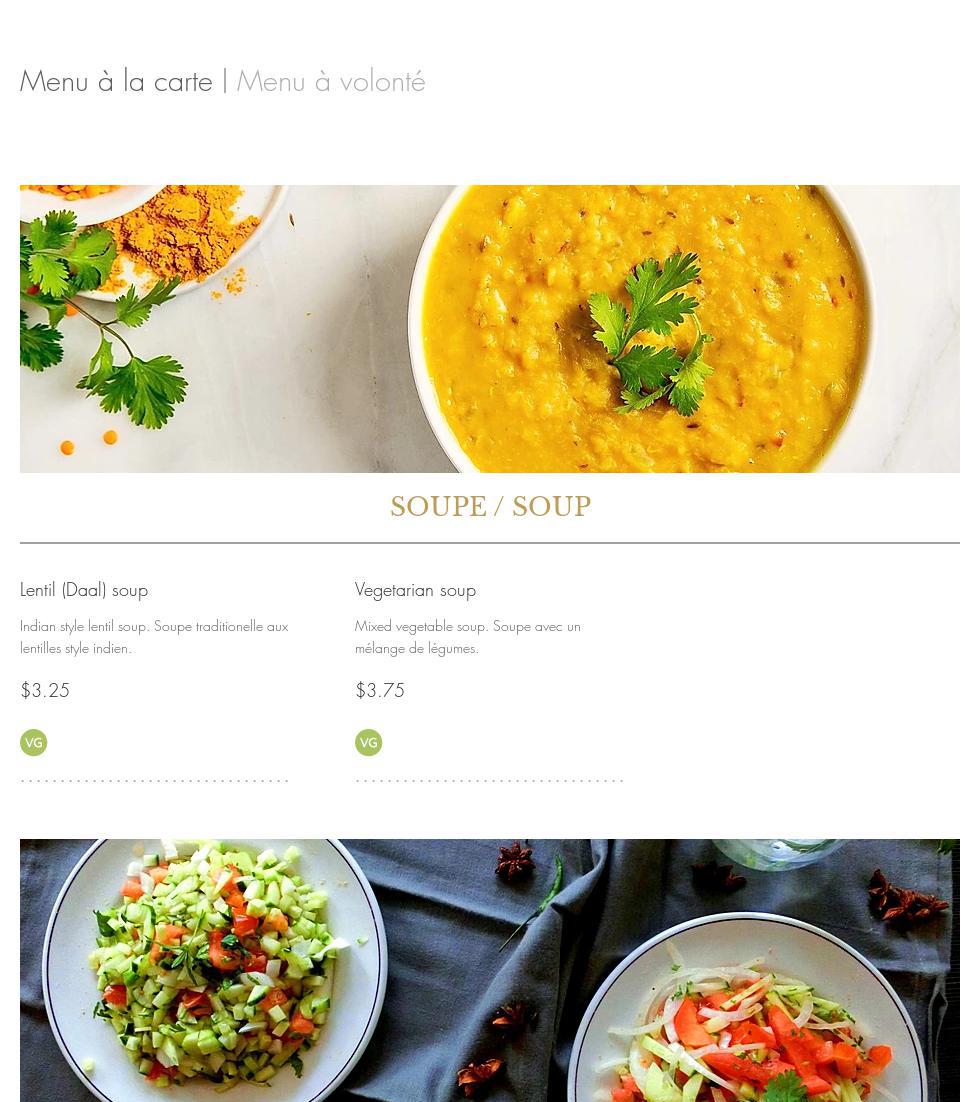965x1102 pixels.
Task: Click the cilantro garnish on the soup
Action: (650, 334)
